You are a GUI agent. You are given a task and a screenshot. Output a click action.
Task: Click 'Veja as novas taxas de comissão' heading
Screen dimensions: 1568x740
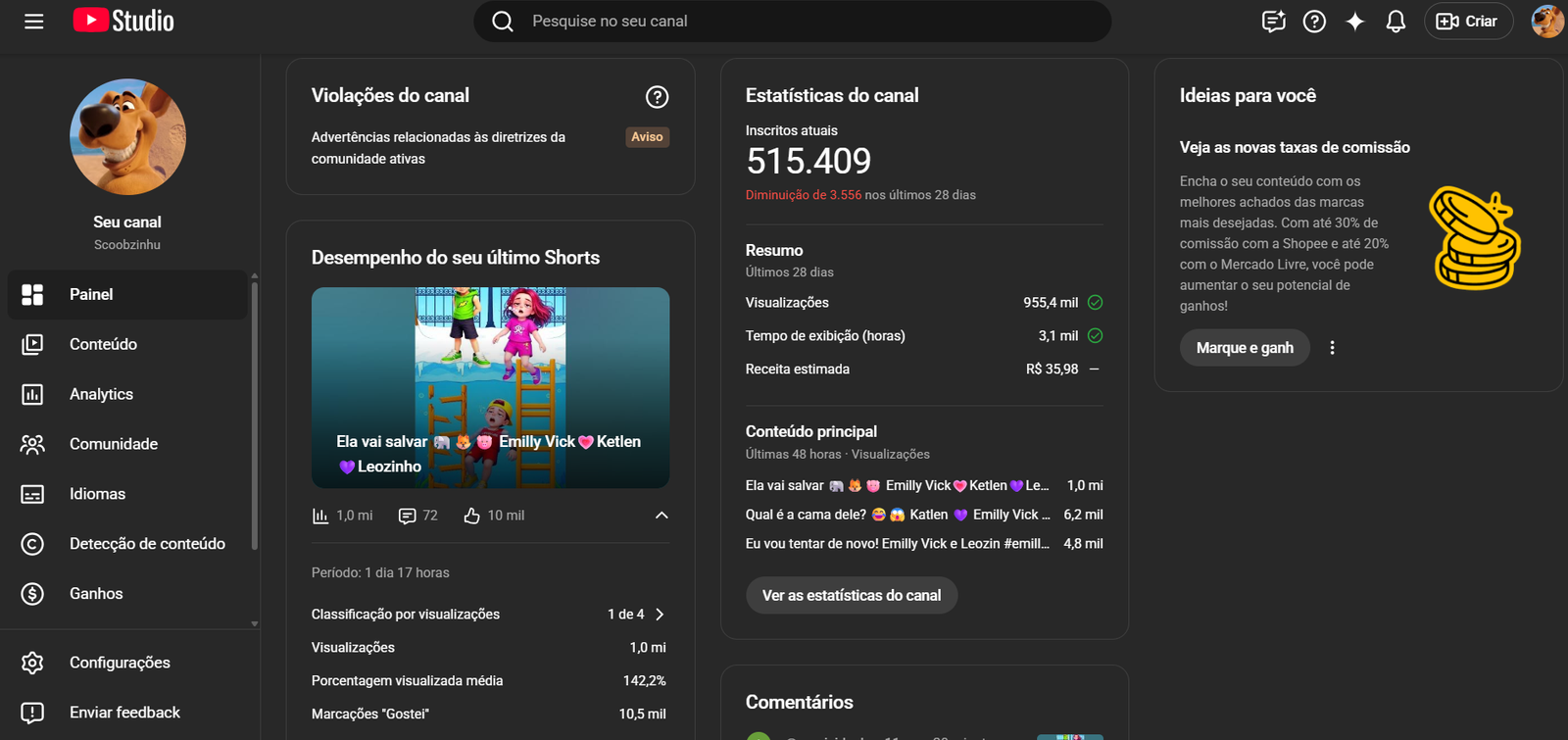click(x=1295, y=147)
